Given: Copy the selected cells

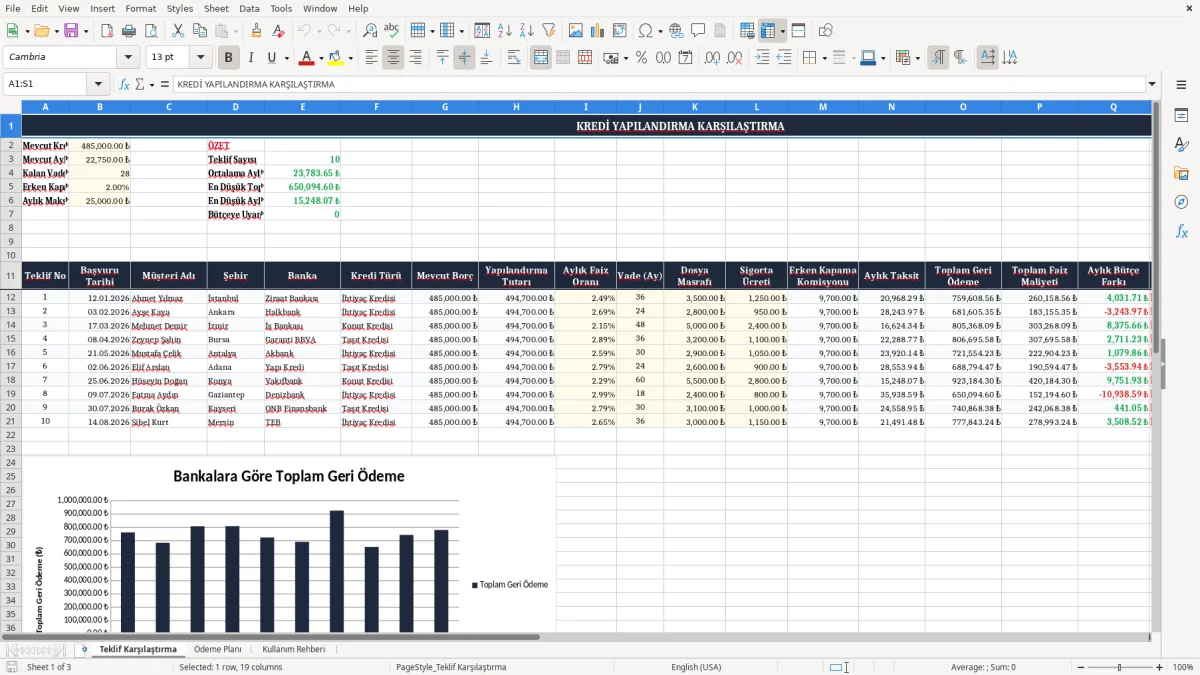Looking at the screenshot, I should click(200, 31).
